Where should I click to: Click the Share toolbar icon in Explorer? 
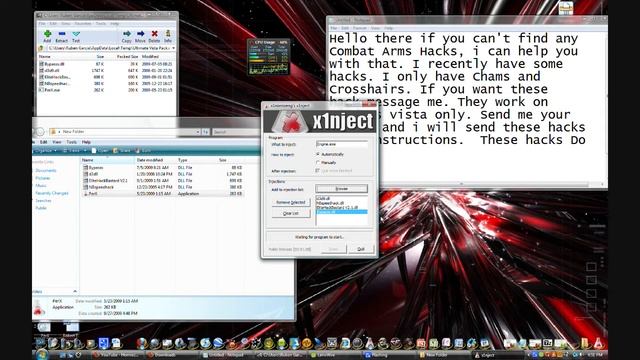[x=116, y=151]
